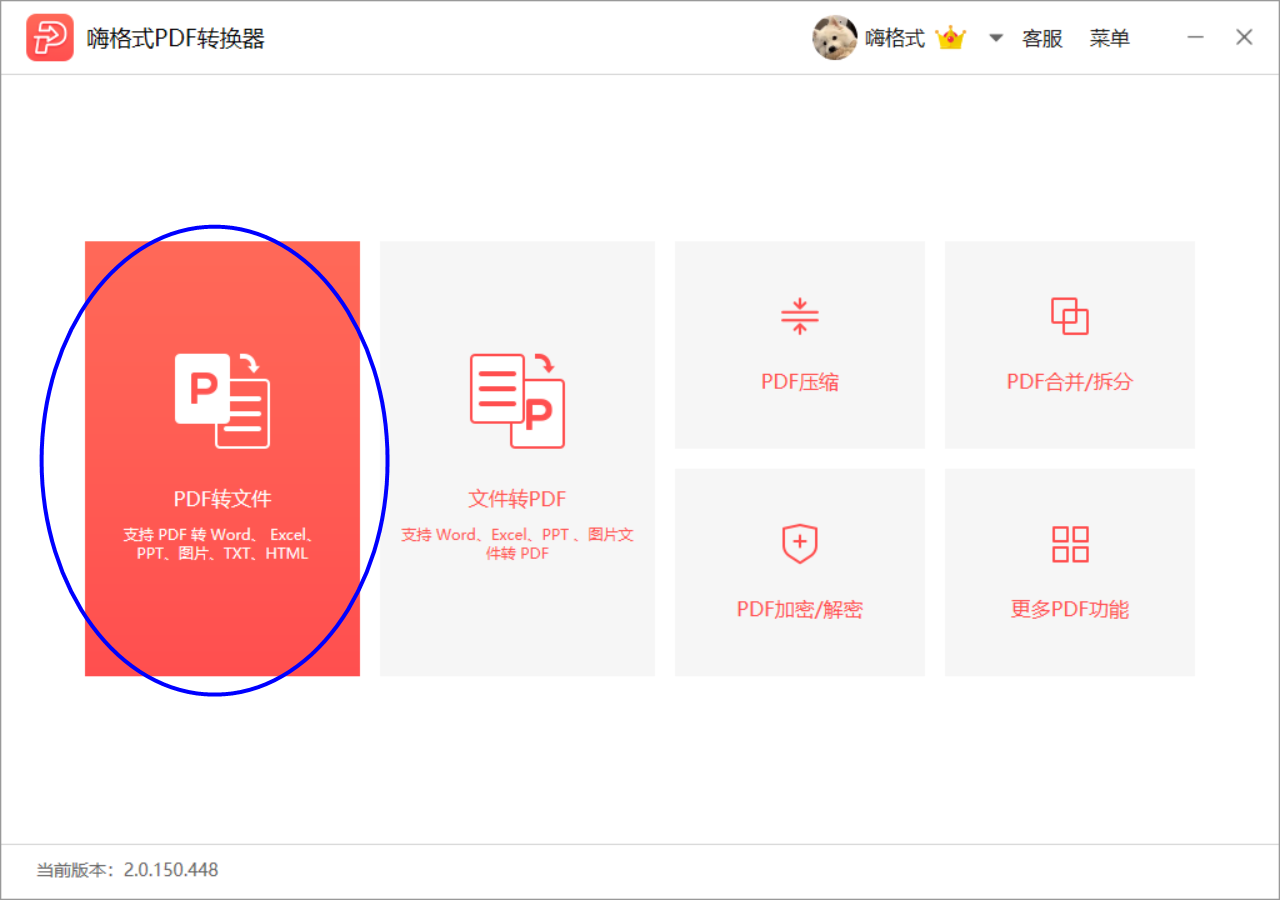Click the PDF转文件 title text
1280x900 pixels.
pyautogui.click(x=222, y=499)
